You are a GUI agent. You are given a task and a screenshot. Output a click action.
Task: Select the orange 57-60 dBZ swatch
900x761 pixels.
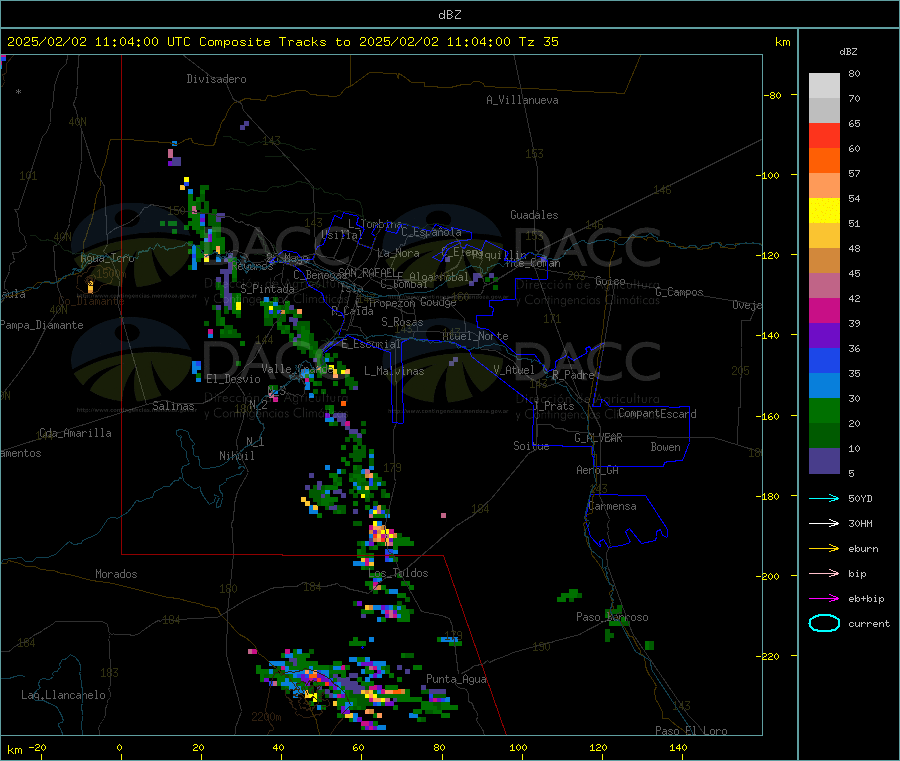[x=824, y=161]
